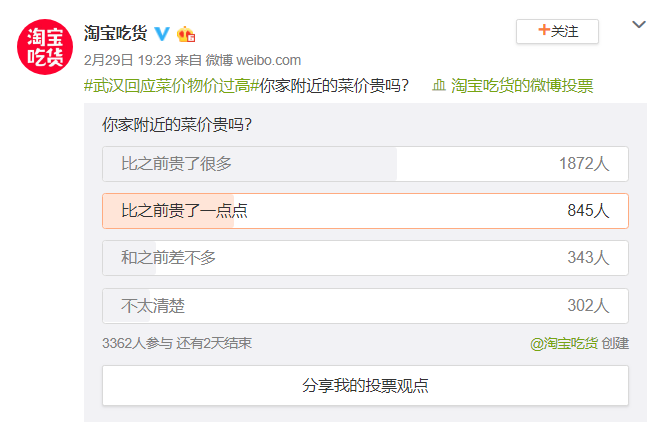This screenshot has height=422, width=665.
Task: Select poll option 比之前贵了很多
Action: pos(365,164)
